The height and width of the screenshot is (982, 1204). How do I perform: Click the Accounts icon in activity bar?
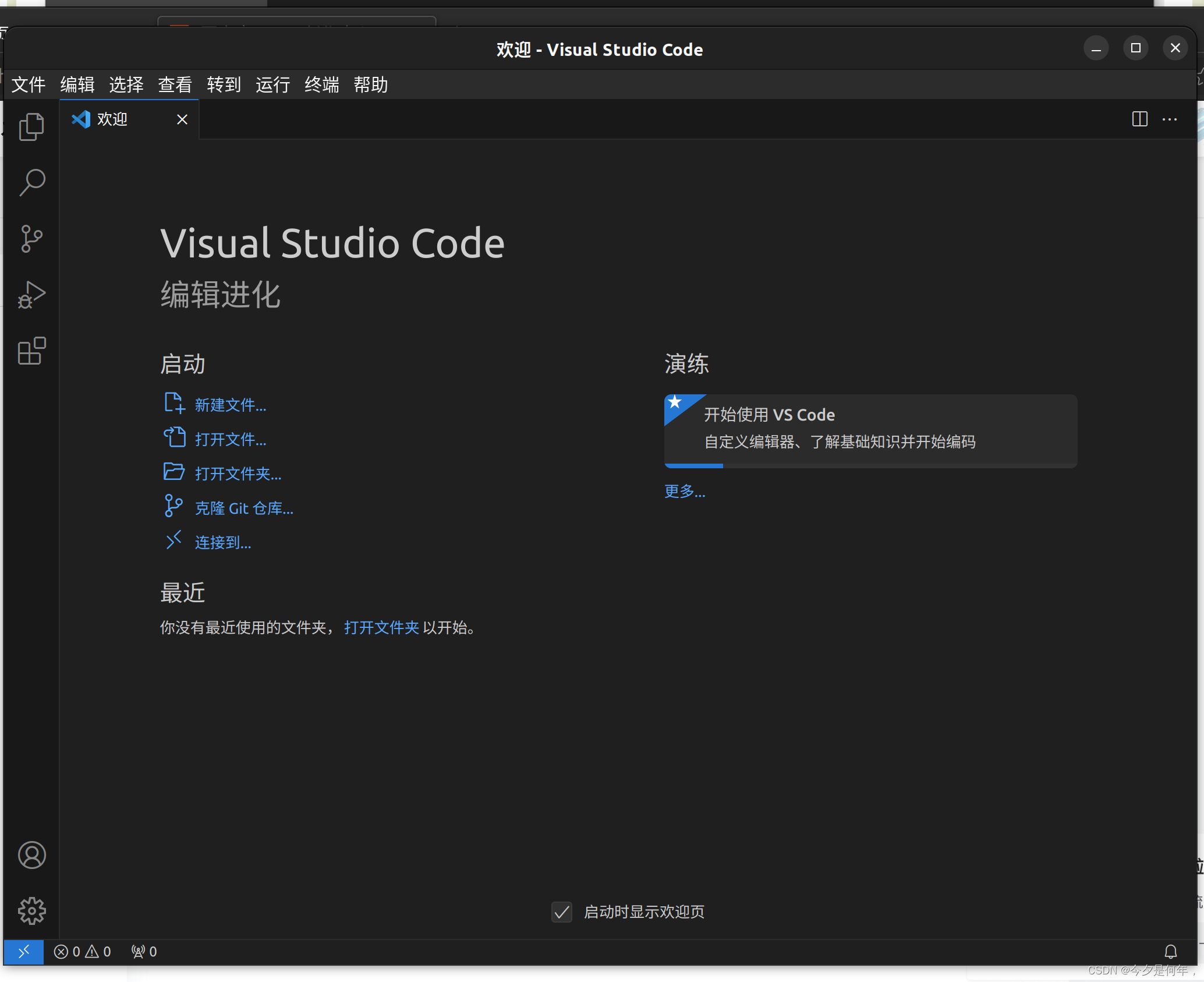pos(31,855)
